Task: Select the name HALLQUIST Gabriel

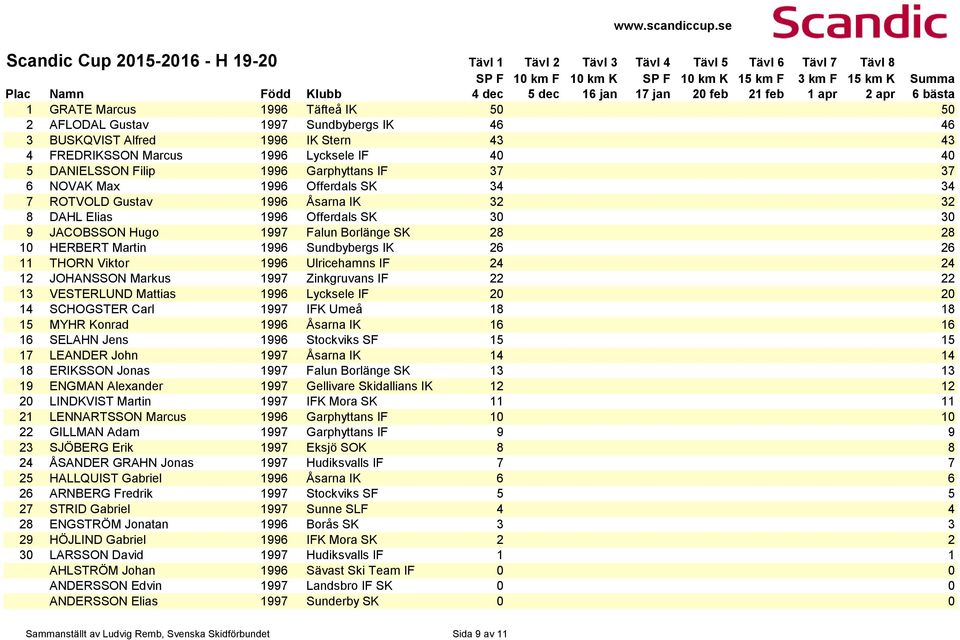Action: pos(105,478)
